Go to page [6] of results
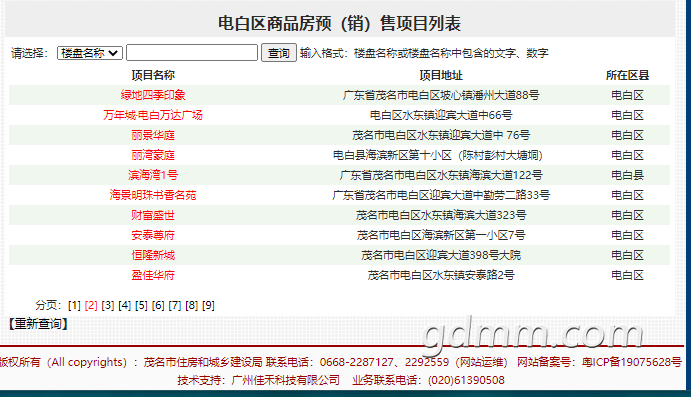The image size is (691, 397). (x=158, y=305)
